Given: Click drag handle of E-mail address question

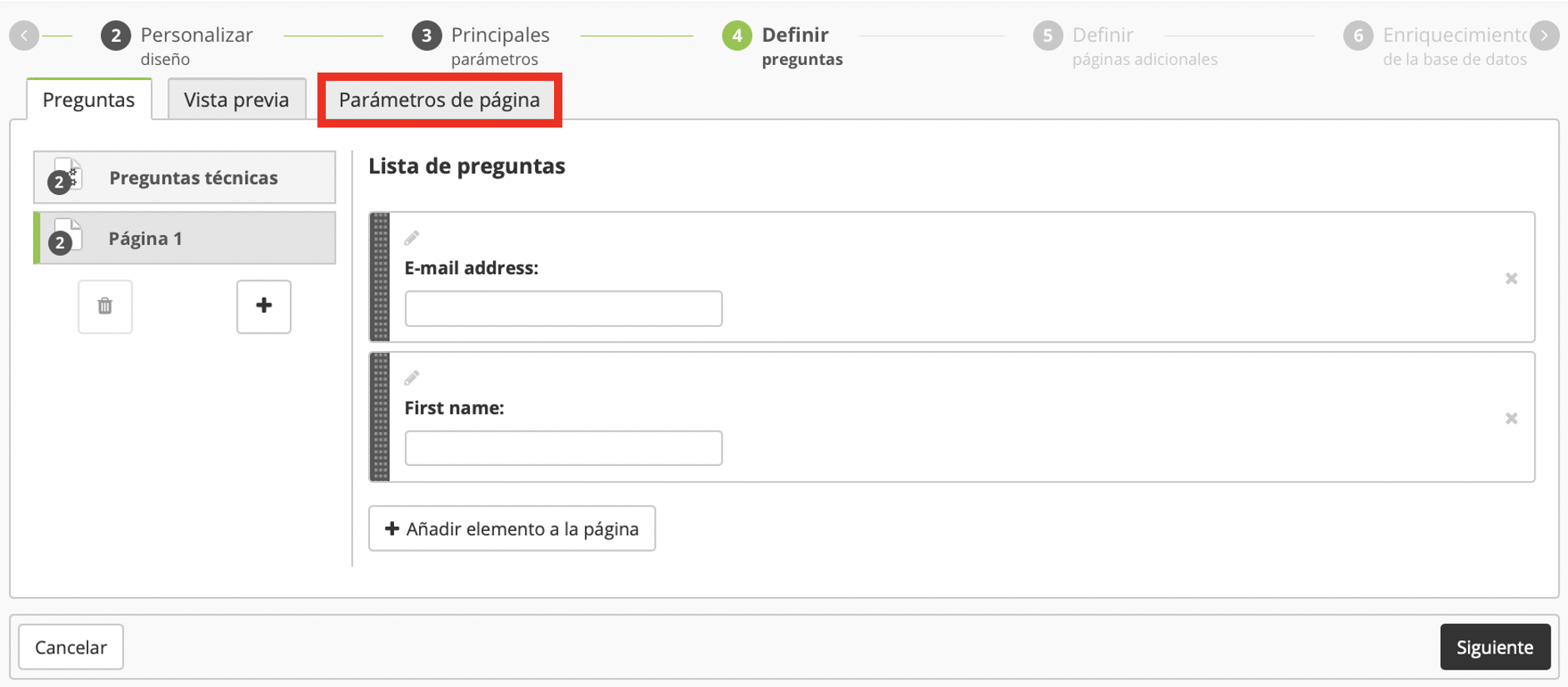Looking at the screenshot, I should tap(380, 277).
